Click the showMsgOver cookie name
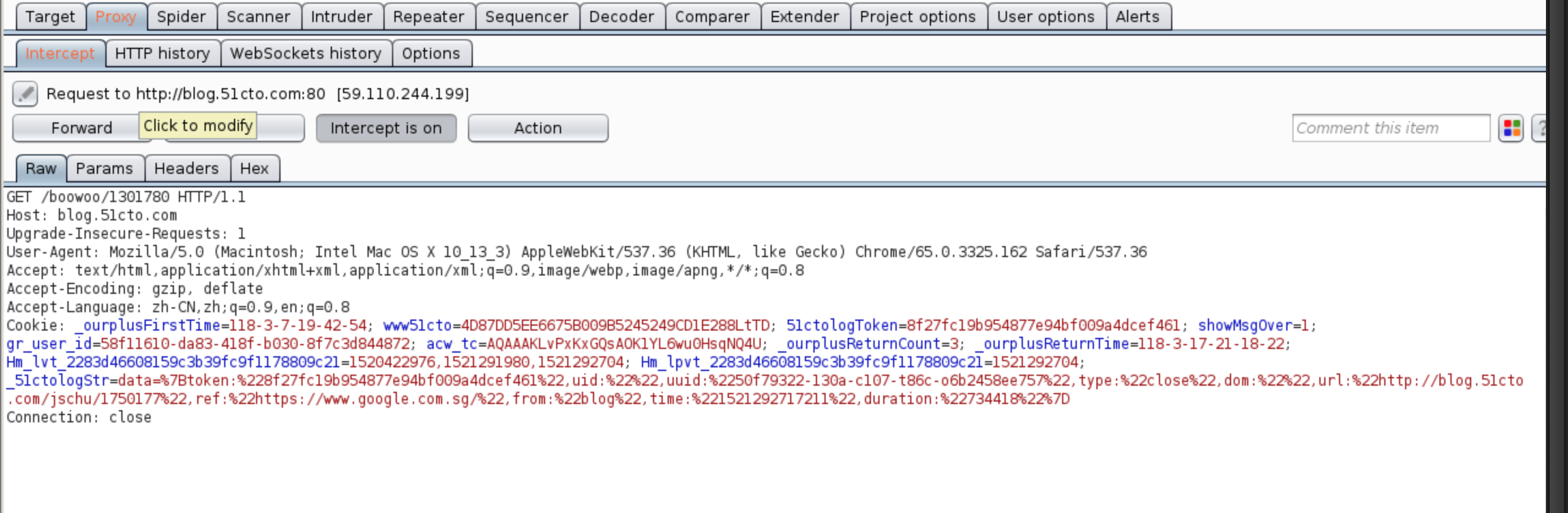Viewport: 1568px width, 513px height. (1245, 326)
